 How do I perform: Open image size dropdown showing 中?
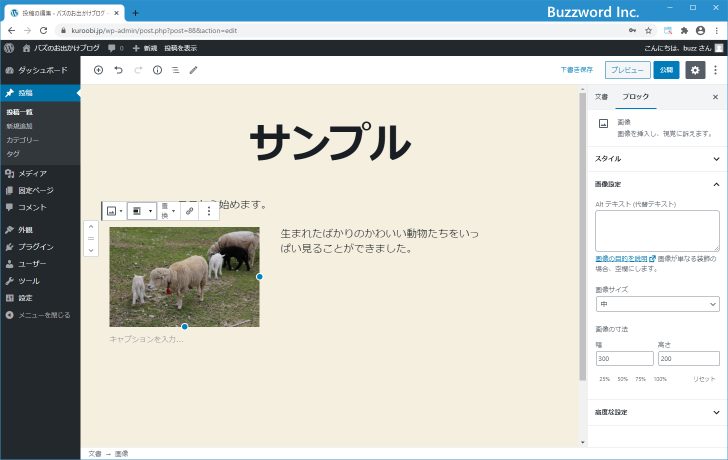pos(656,304)
